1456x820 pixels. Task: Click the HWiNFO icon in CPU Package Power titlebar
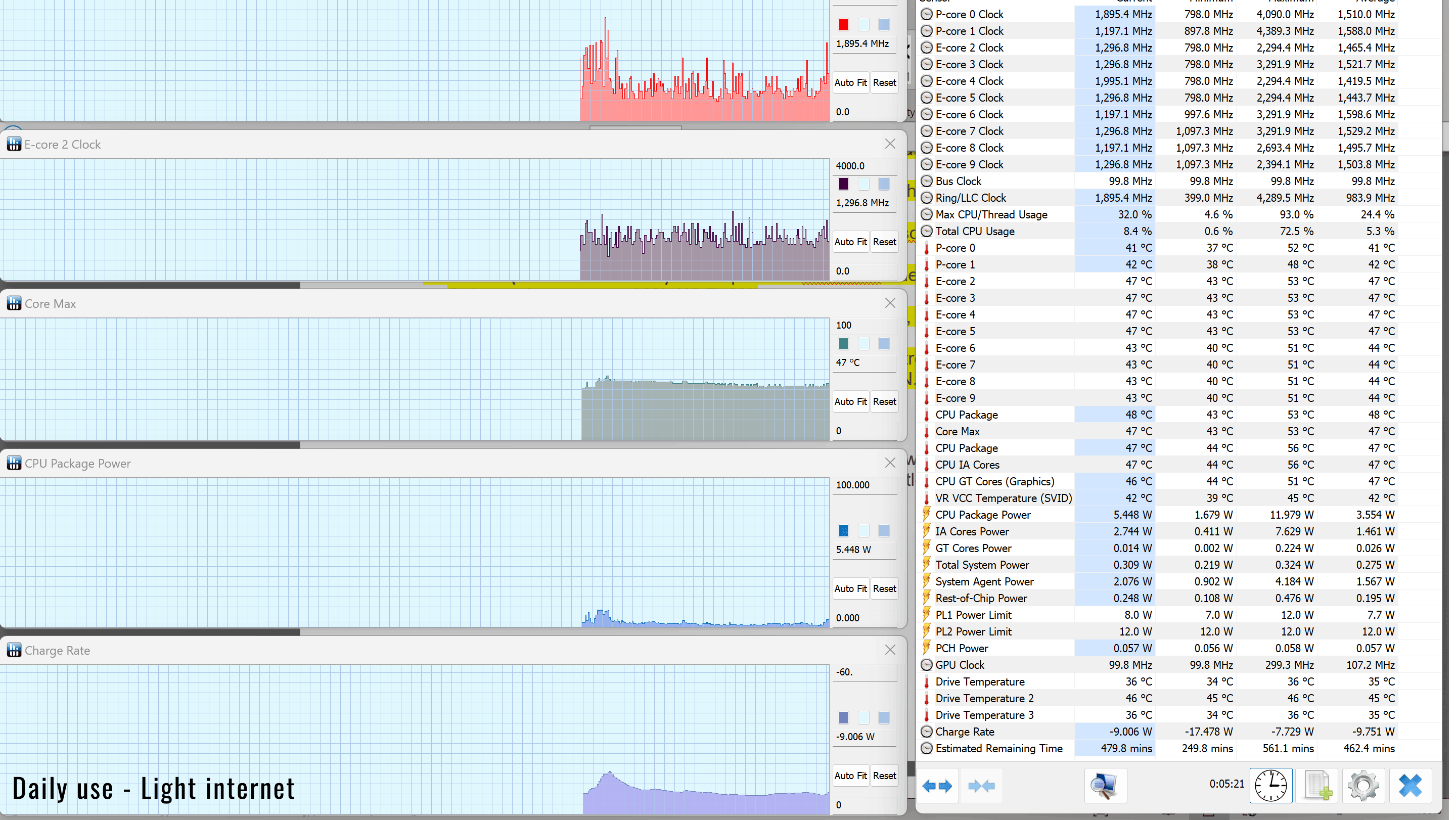(x=14, y=464)
